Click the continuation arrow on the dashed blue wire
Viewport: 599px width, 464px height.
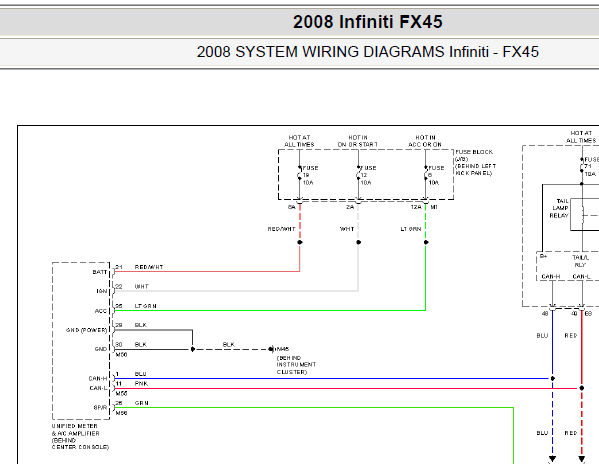pos(552,459)
